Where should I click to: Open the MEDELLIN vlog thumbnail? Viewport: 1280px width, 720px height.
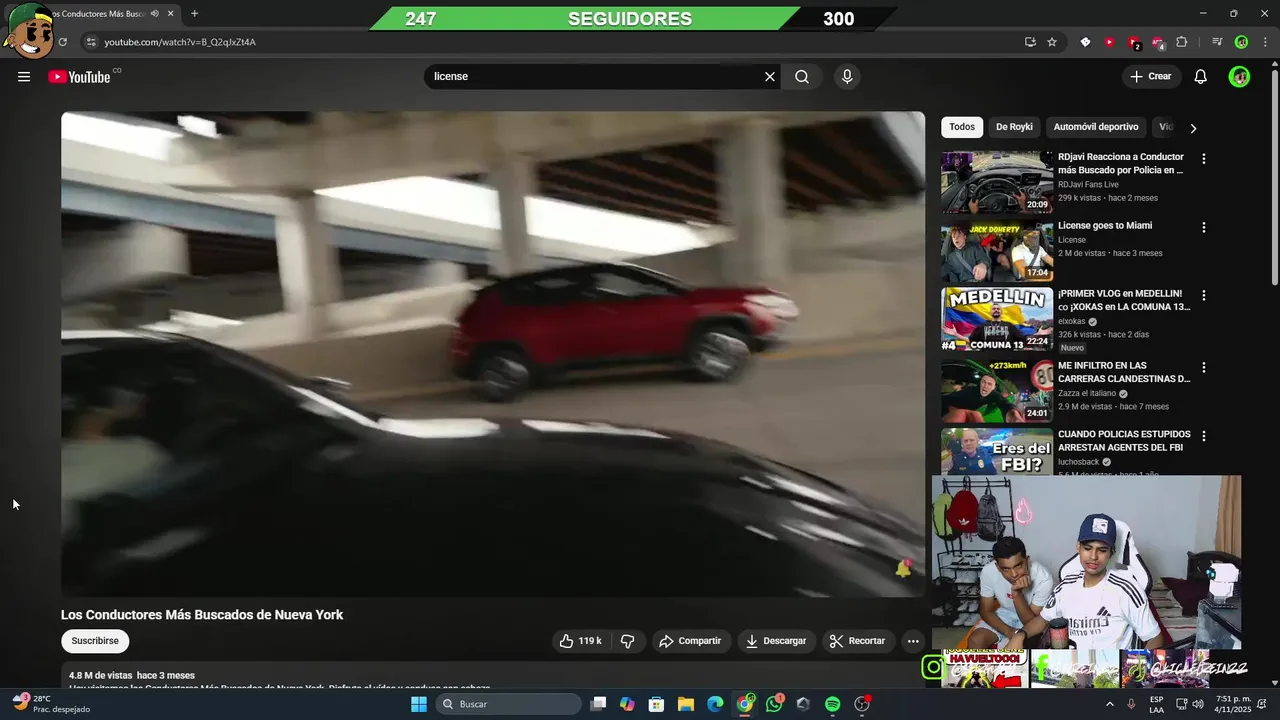tap(996, 319)
